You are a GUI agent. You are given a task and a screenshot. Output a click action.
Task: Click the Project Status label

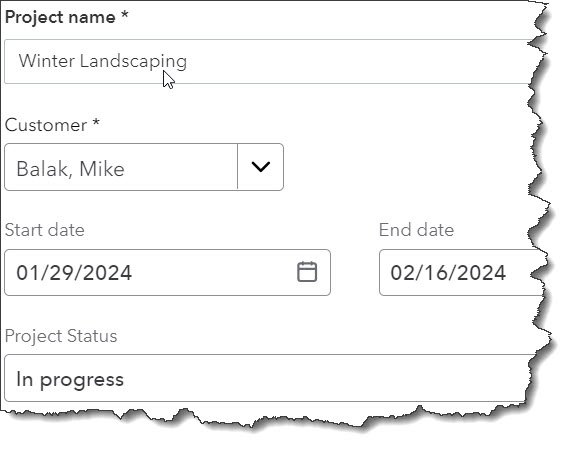[61, 336]
